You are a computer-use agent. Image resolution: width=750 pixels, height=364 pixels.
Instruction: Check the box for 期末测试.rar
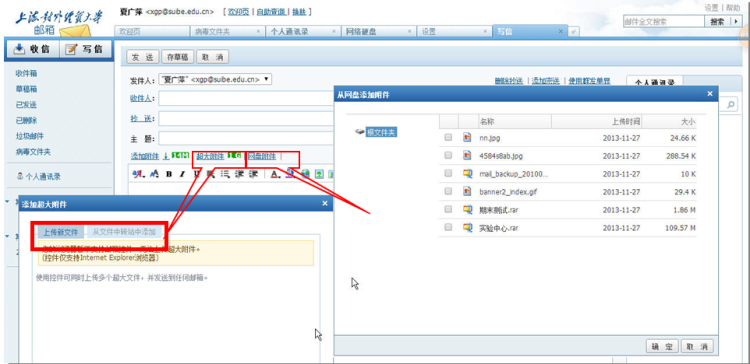448,209
